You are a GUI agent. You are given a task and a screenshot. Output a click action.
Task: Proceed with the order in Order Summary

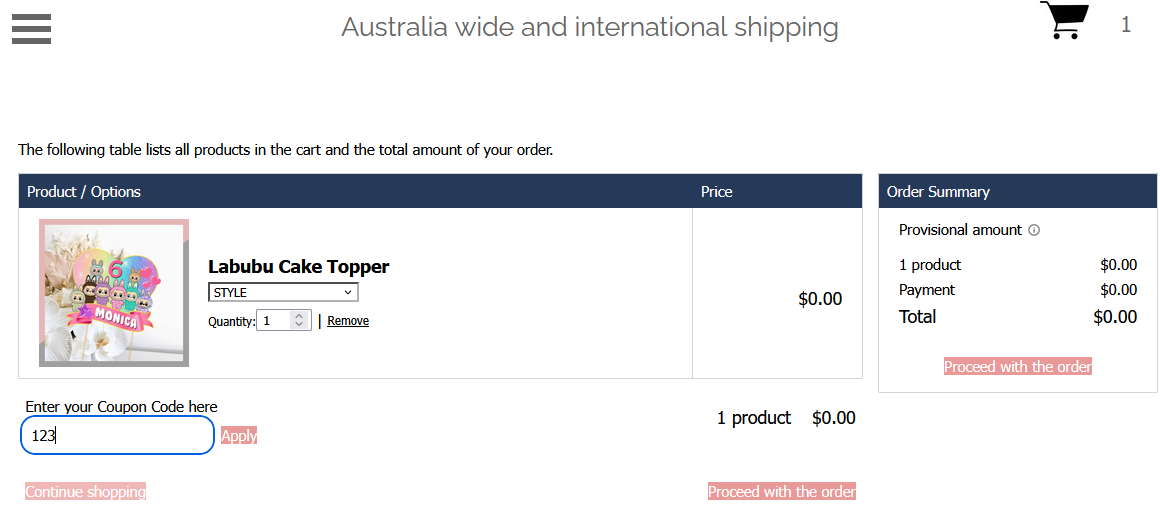1017,366
